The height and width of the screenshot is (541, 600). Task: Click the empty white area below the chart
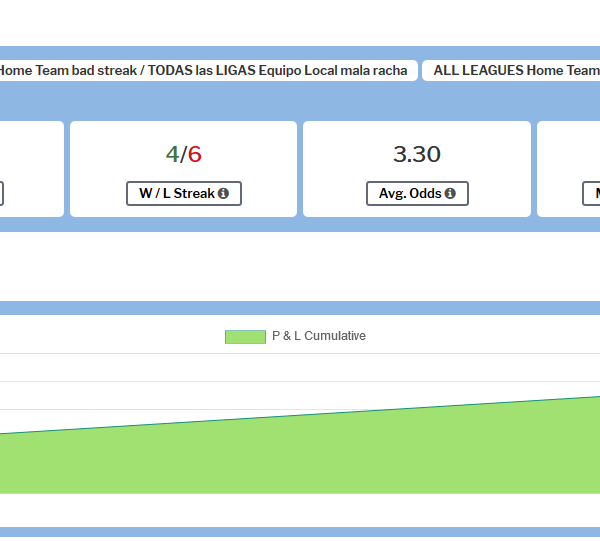(300, 510)
